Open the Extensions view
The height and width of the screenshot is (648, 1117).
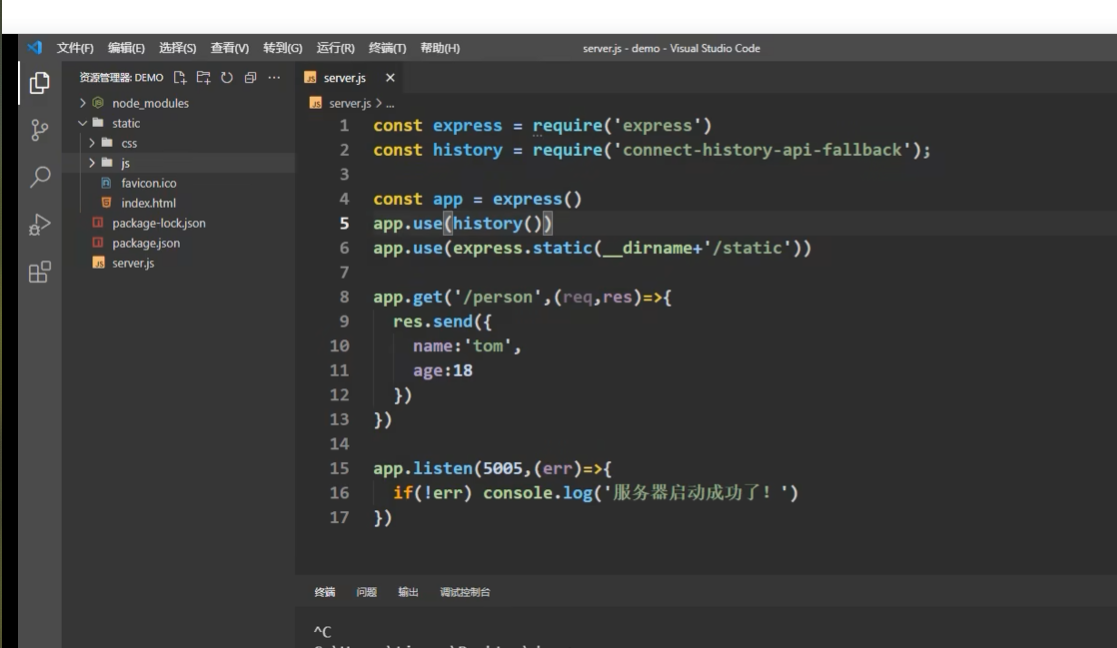pyautogui.click(x=39, y=271)
